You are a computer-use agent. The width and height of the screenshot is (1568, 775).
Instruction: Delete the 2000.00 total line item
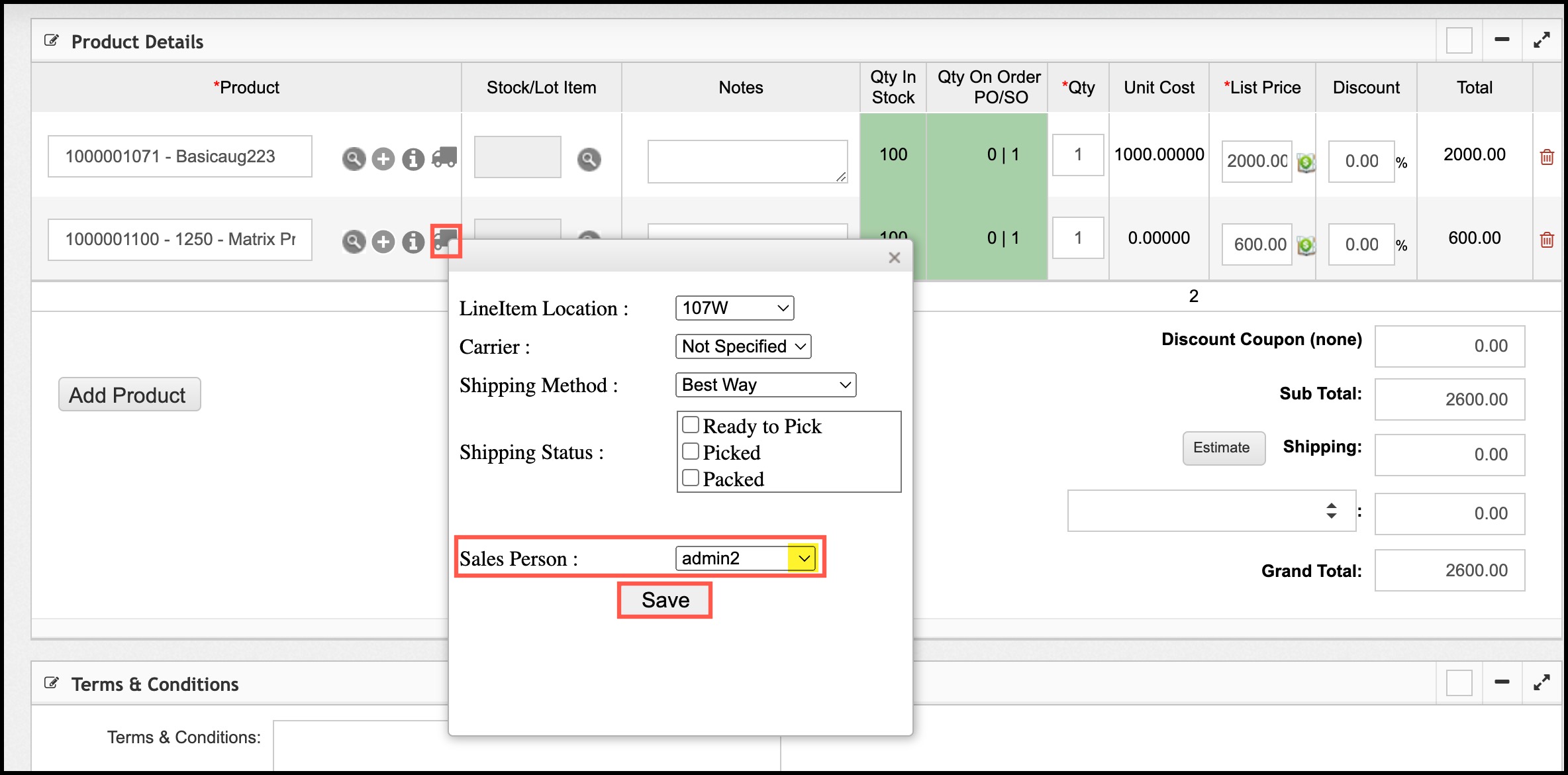coord(1547,157)
